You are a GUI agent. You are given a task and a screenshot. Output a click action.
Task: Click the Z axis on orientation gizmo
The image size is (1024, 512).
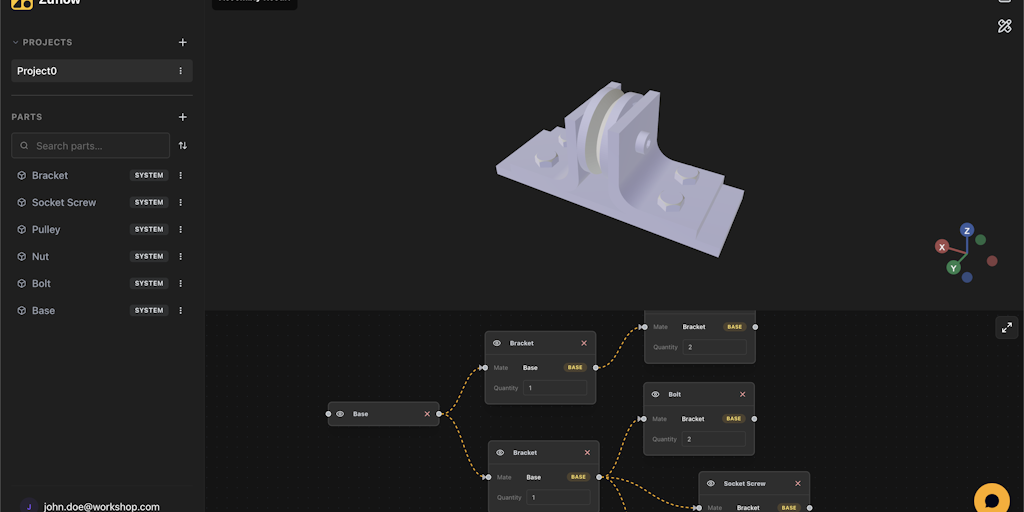click(x=967, y=230)
